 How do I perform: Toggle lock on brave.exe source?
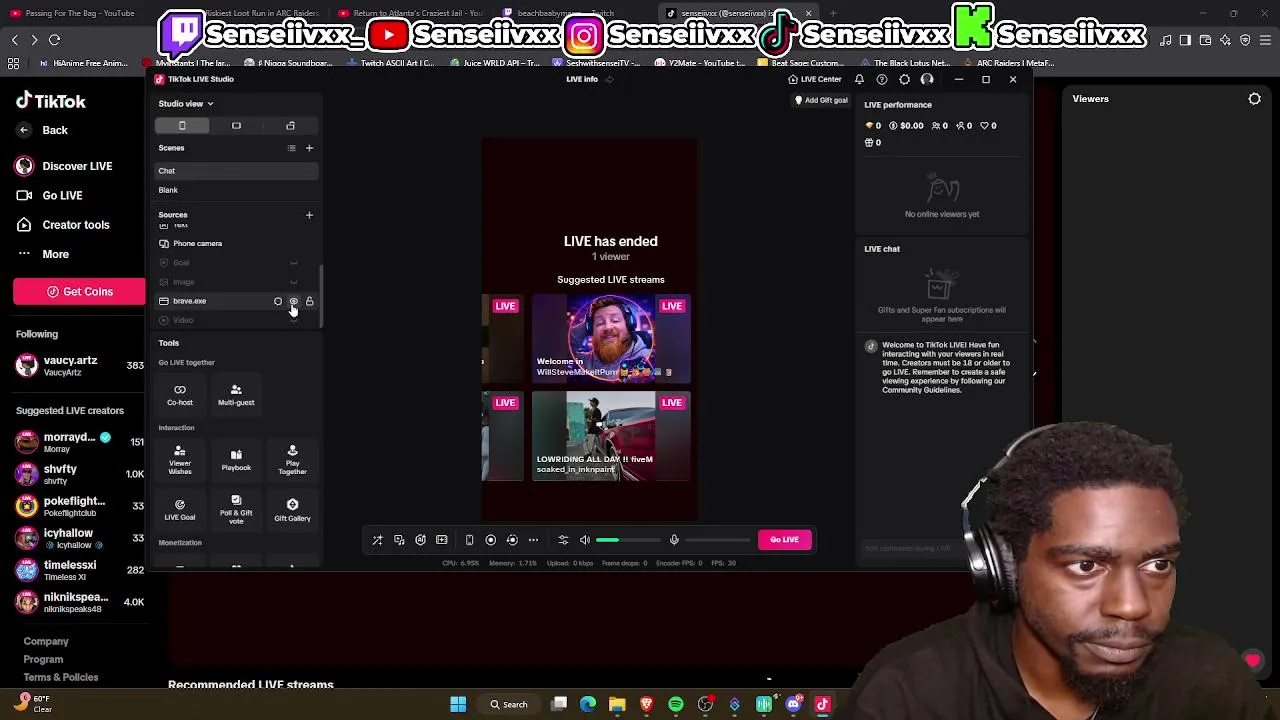[x=309, y=301]
